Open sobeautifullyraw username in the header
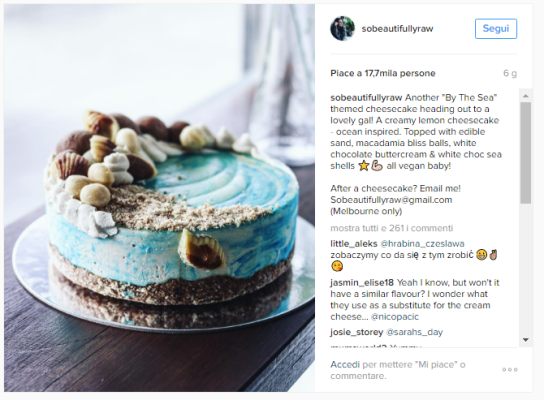 point(397,28)
